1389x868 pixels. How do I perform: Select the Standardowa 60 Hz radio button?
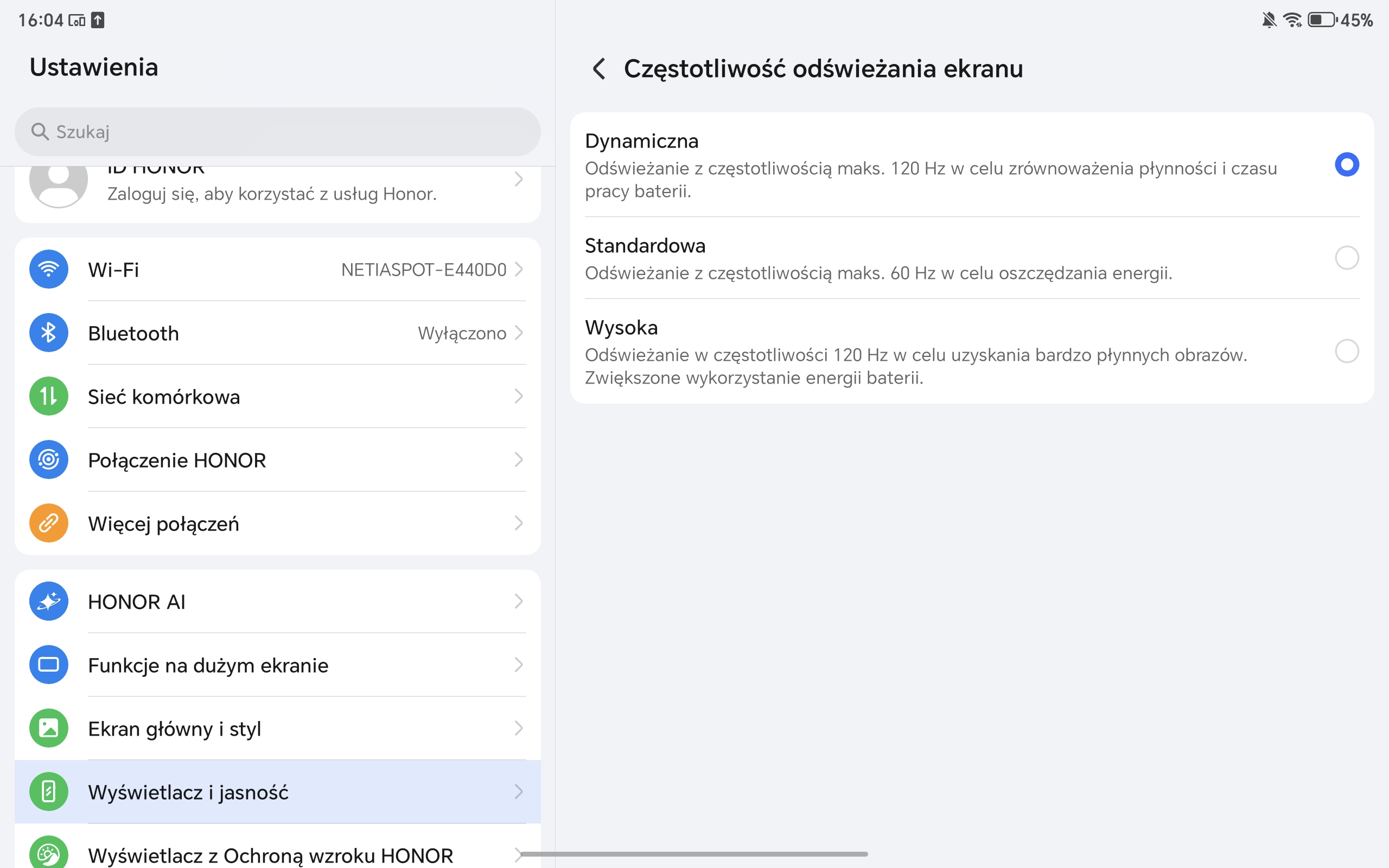pyautogui.click(x=1347, y=258)
